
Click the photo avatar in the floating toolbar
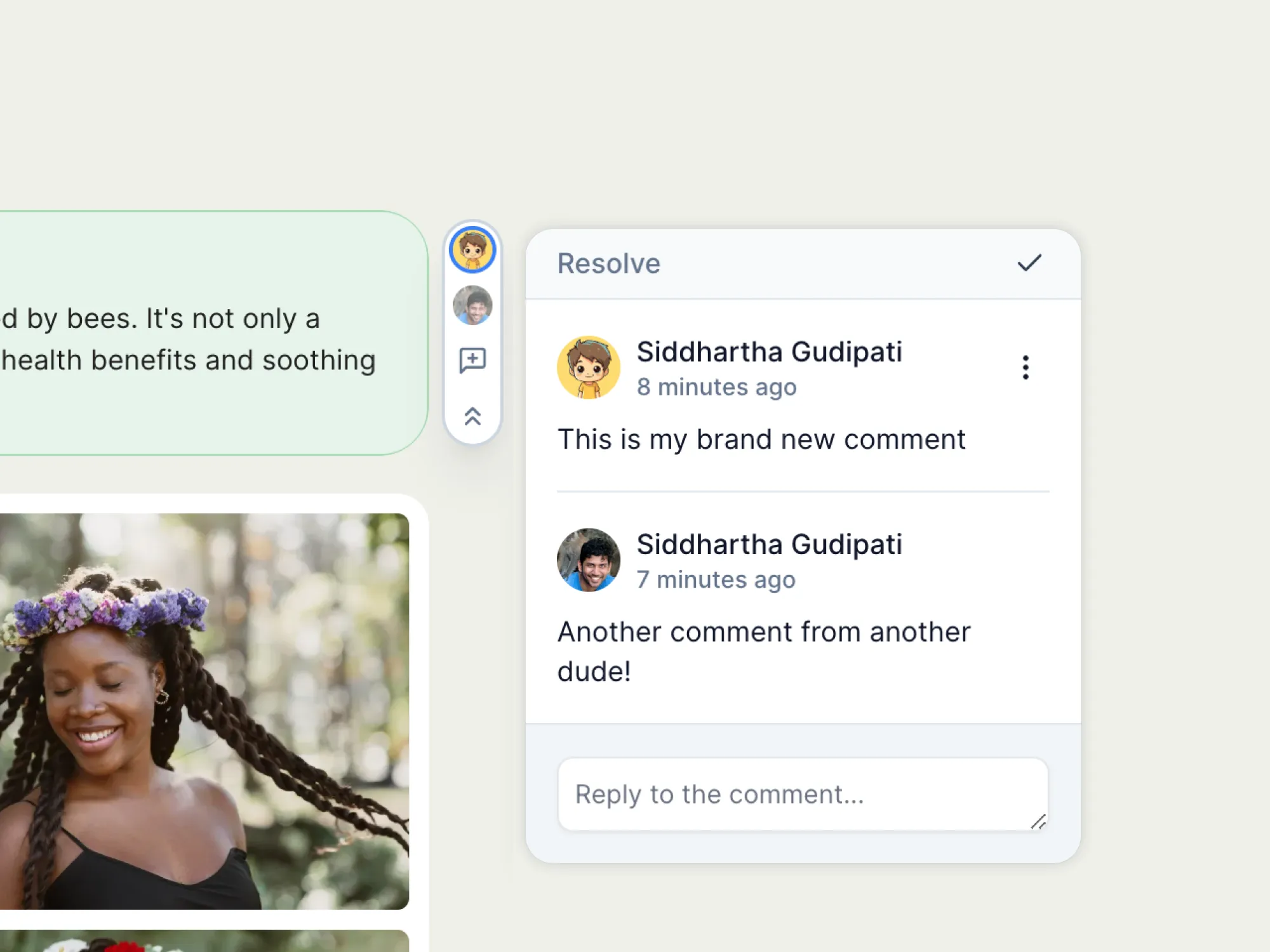473,306
